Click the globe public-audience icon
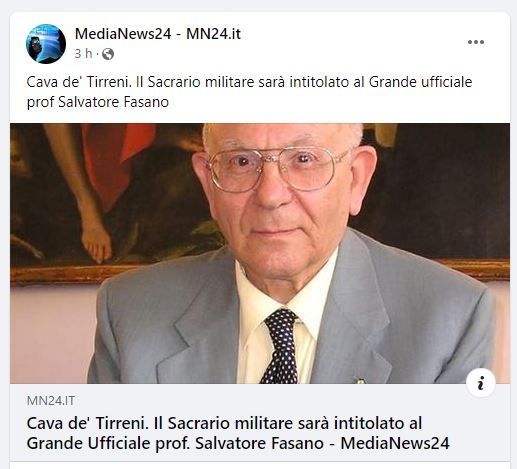 (x=108, y=54)
